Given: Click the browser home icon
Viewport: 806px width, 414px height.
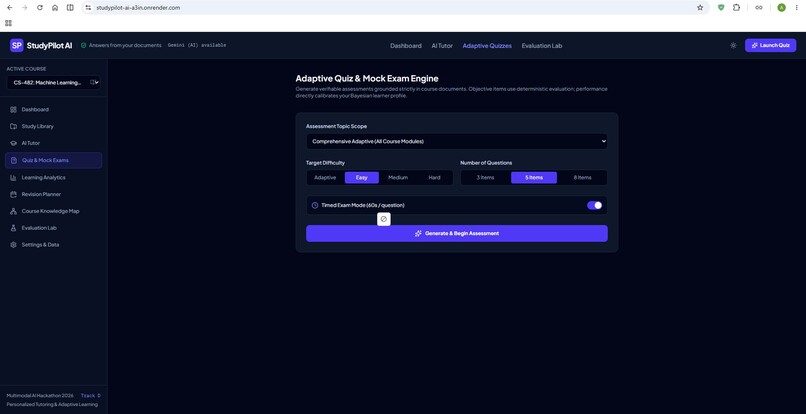Looking at the screenshot, I should (x=55, y=8).
